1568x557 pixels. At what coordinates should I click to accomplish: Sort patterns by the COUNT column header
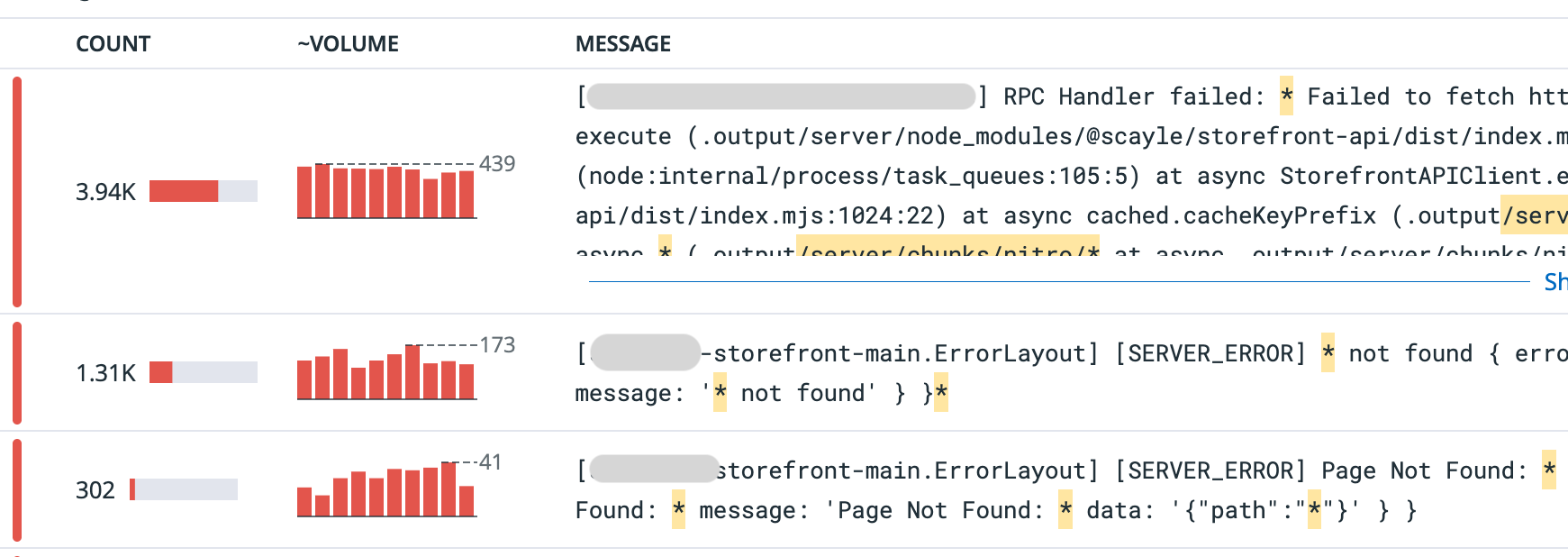(x=113, y=44)
